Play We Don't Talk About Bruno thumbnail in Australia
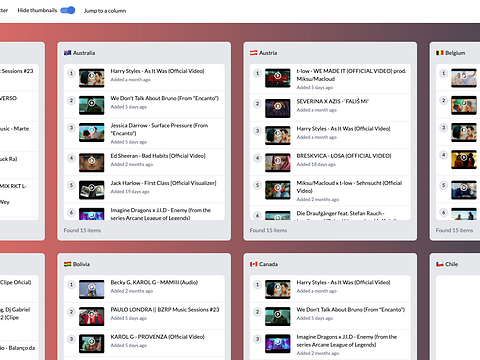 (x=92, y=105)
